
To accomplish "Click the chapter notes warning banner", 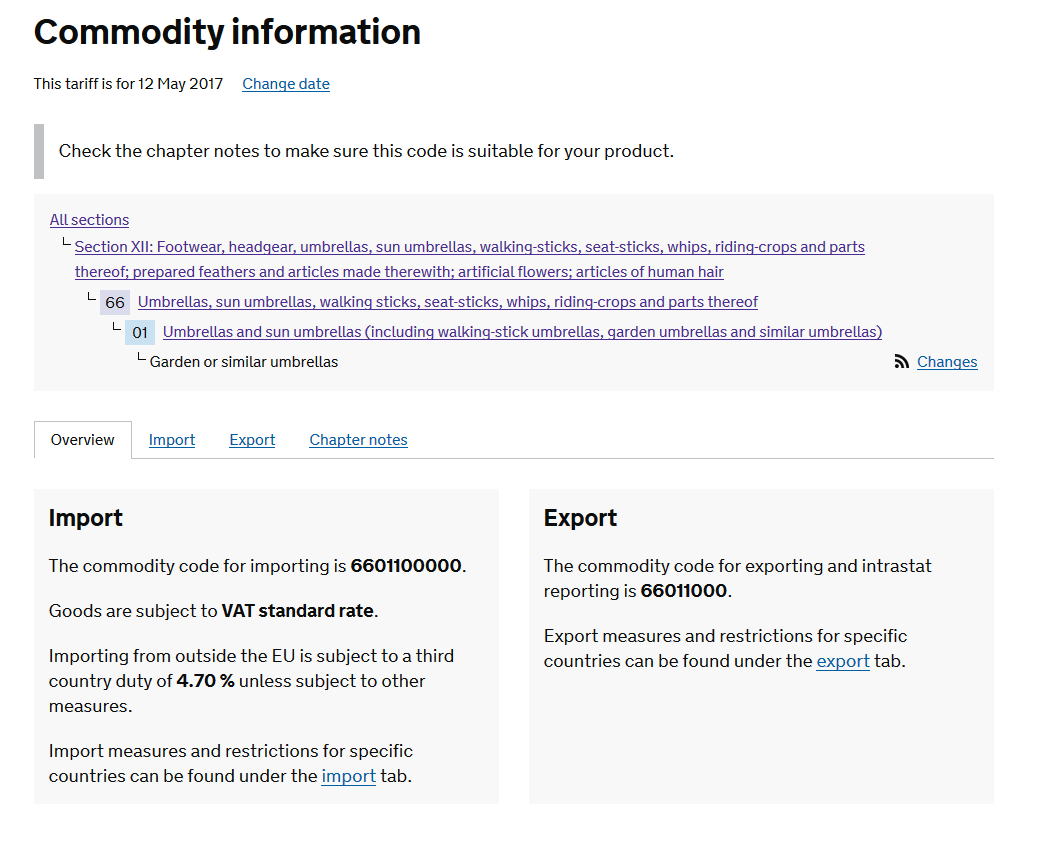I will 364,151.
